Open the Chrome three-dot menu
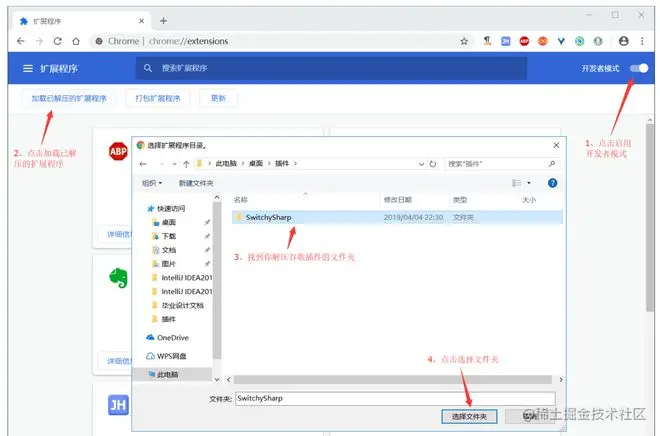The image size is (660, 436). 642,41
